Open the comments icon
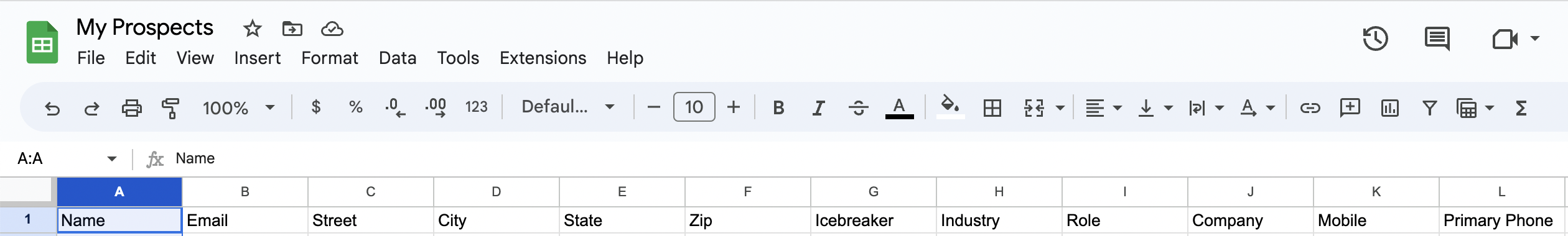Image resolution: width=1568 pixels, height=236 pixels. tap(1437, 39)
